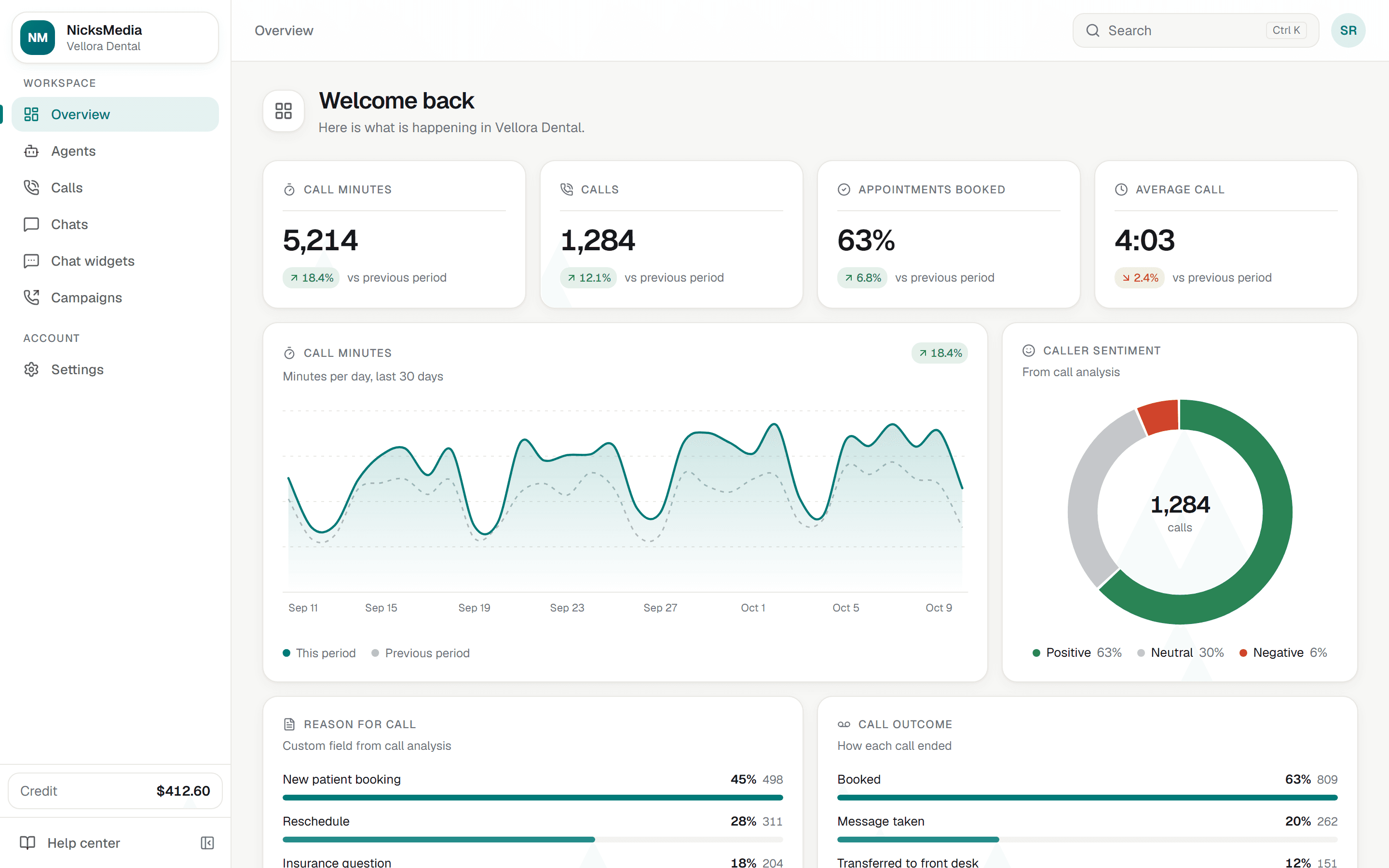This screenshot has width=1389, height=868.
Task: Click the Campaigns outgoing call icon
Action: (x=31, y=298)
